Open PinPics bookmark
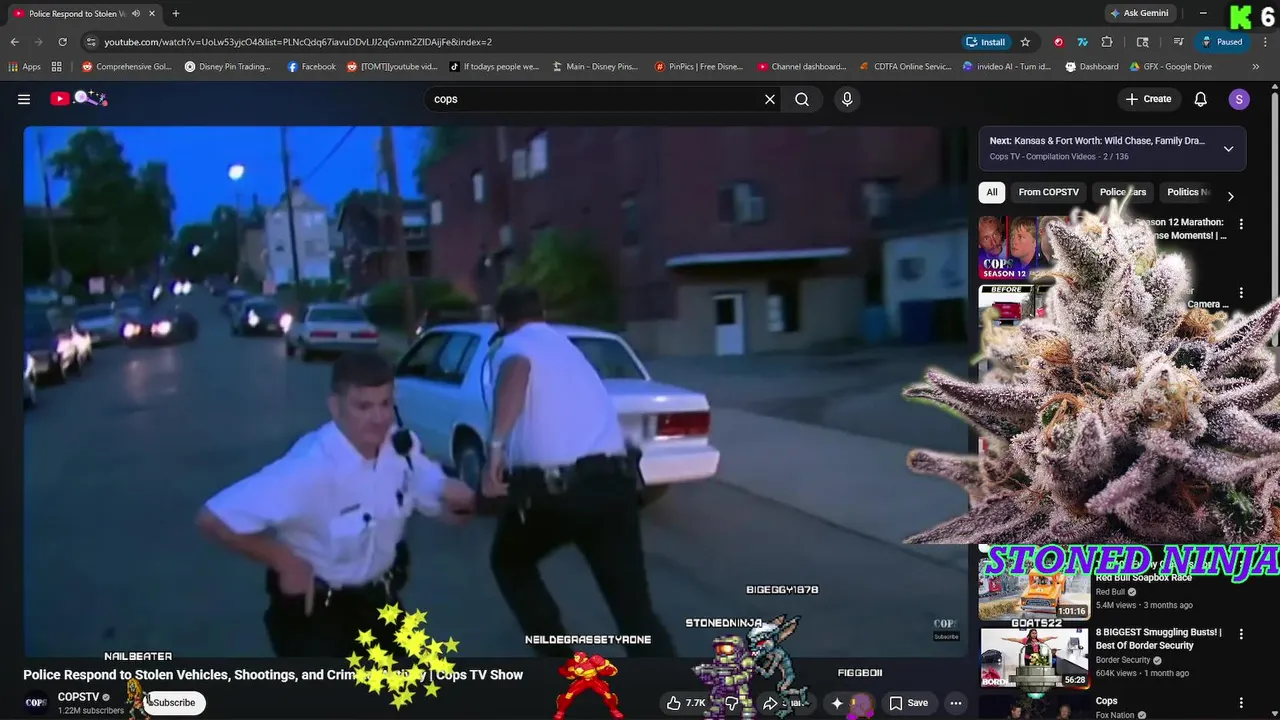The height and width of the screenshot is (720, 1280). click(699, 67)
